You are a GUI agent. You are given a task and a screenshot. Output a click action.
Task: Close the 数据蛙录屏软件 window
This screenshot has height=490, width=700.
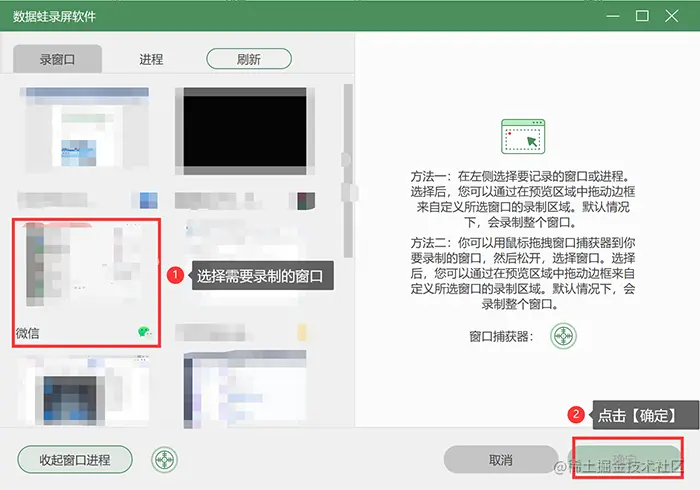pos(671,16)
